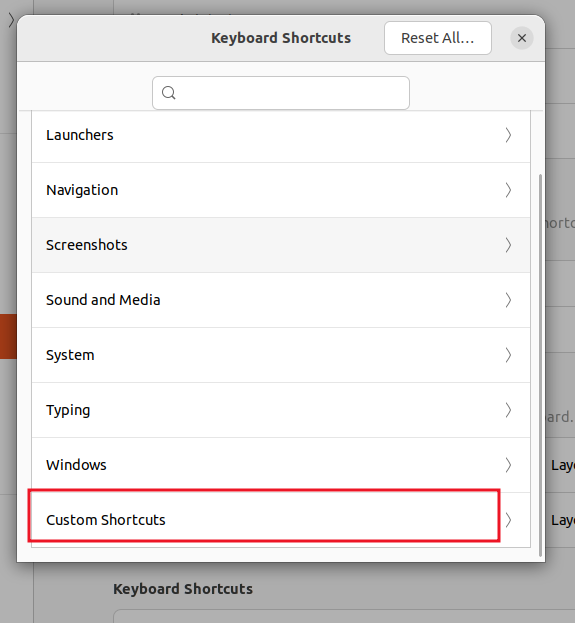Click the chevron arrow beside Launchers
The image size is (575, 623).
point(508,135)
